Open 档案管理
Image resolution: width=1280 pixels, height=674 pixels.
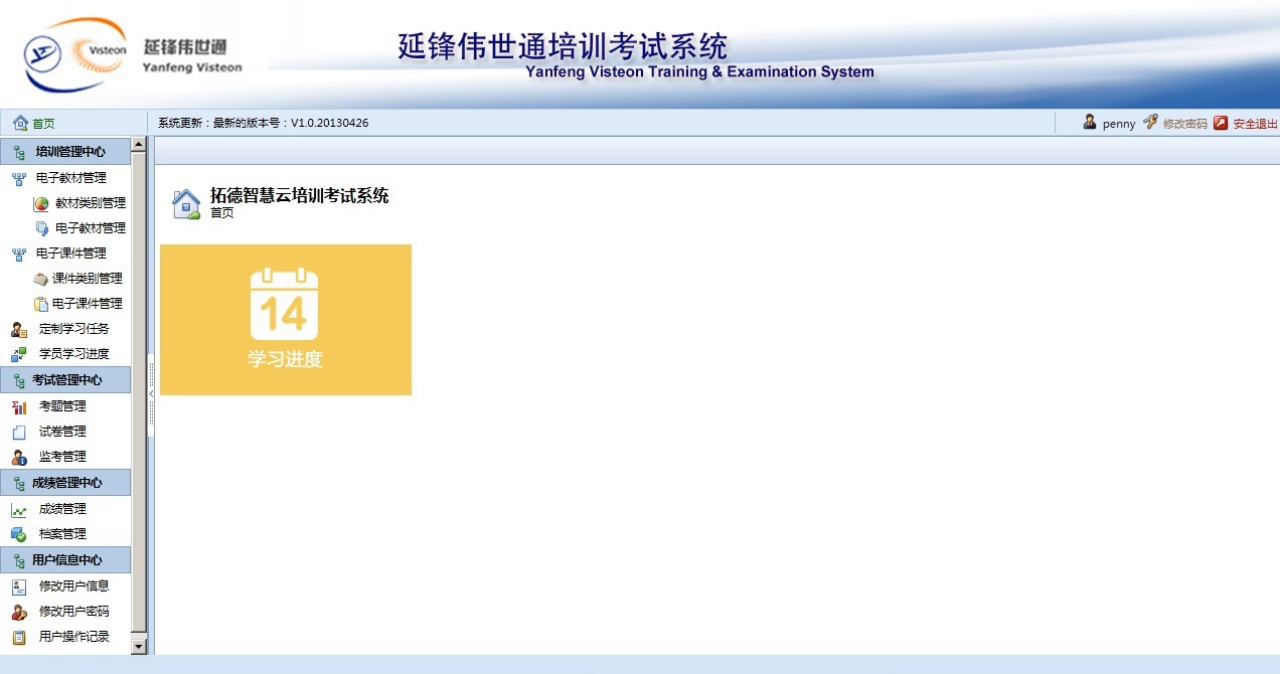(62, 534)
